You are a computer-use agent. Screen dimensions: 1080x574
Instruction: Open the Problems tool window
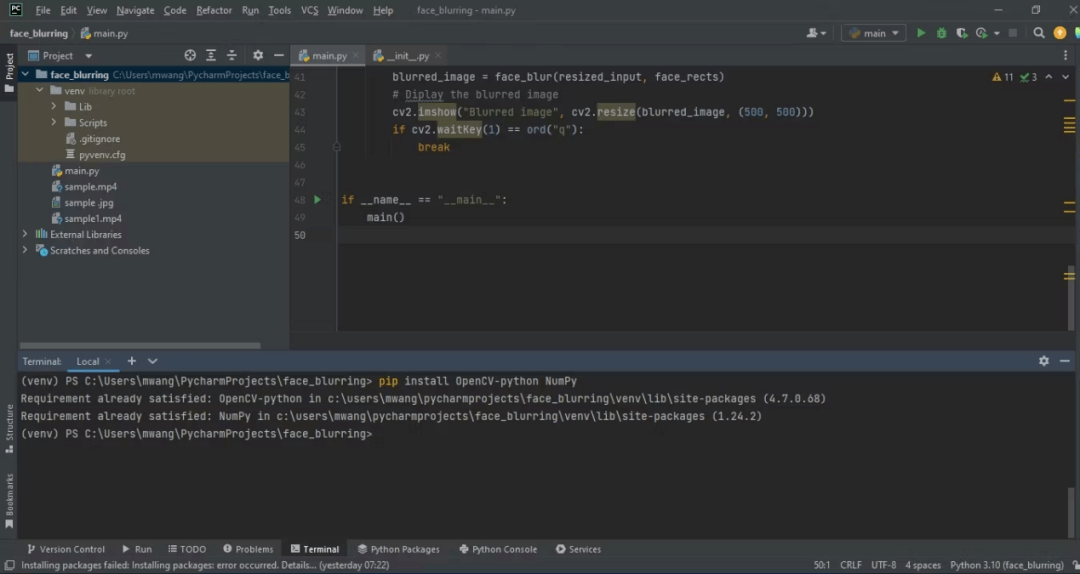tap(248, 549)
